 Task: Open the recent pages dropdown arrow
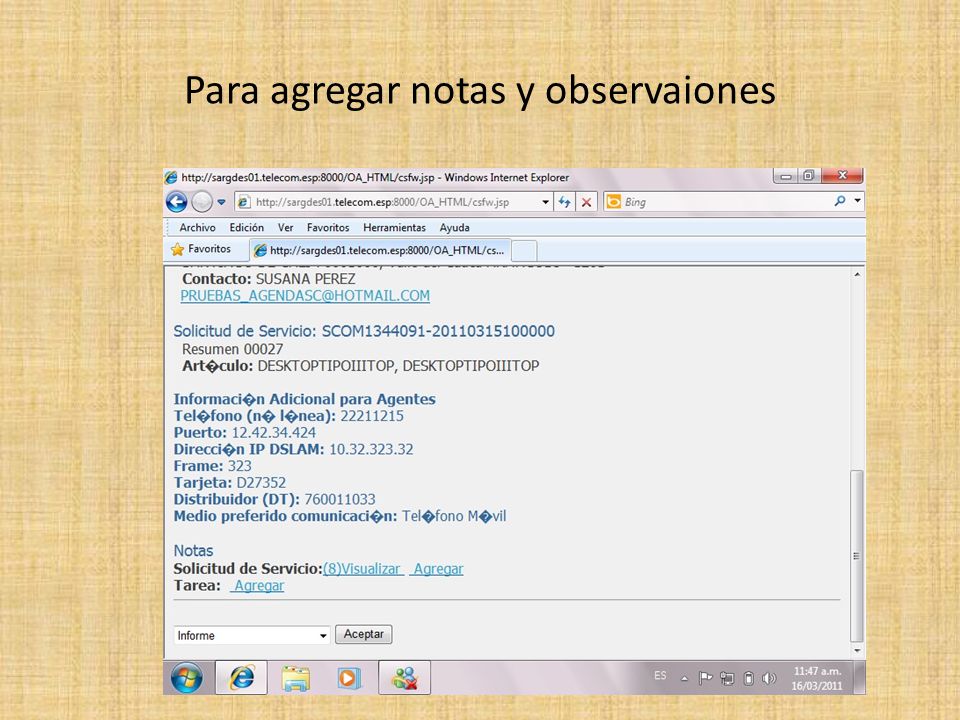pyautogui.click(x=222, y=201)
